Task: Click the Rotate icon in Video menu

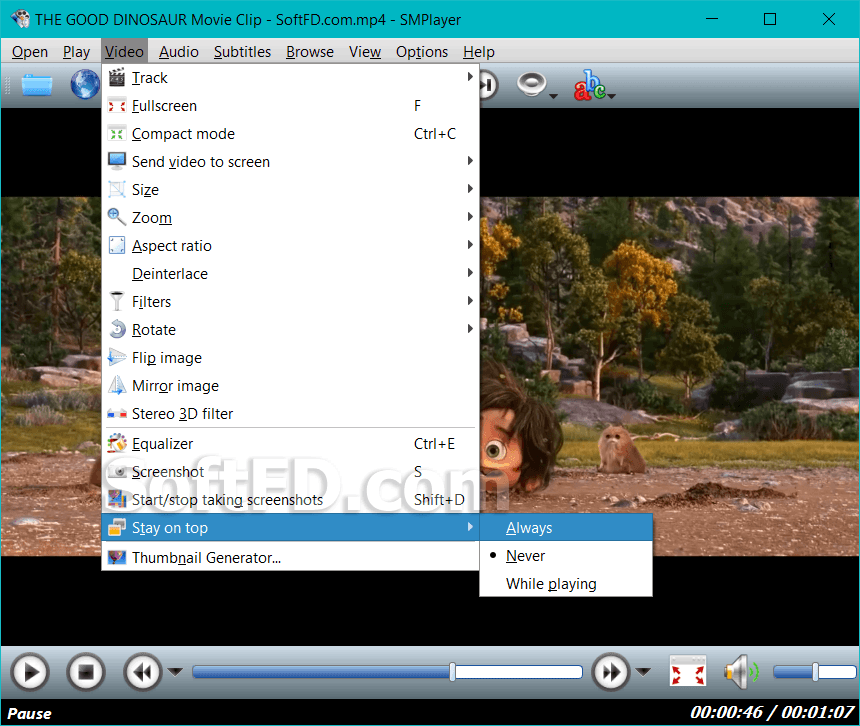Action: [117, 329]
